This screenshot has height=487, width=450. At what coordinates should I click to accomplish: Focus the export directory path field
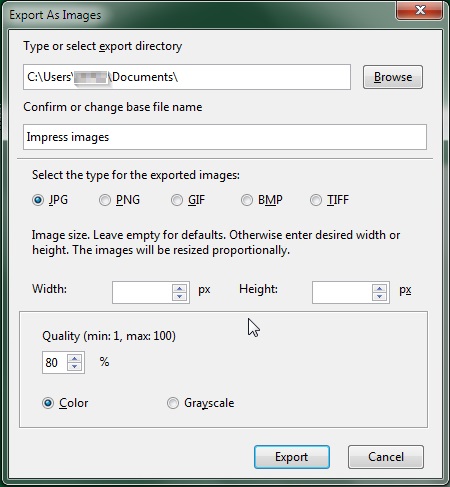point(187,77)
